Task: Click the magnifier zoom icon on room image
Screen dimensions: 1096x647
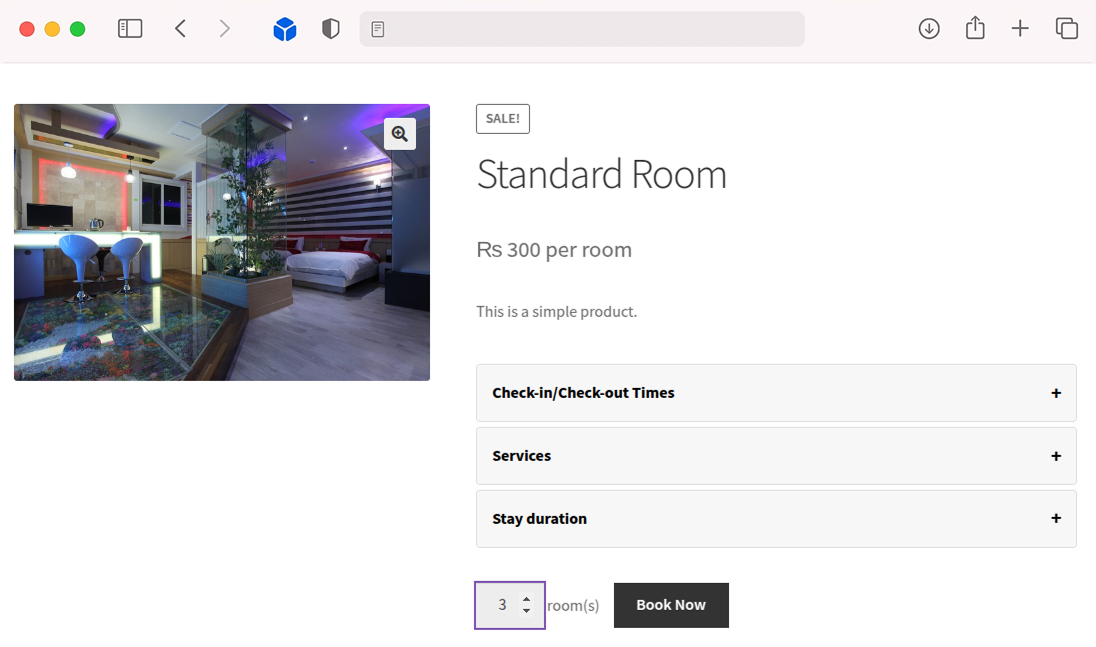Action: [400, 134]
